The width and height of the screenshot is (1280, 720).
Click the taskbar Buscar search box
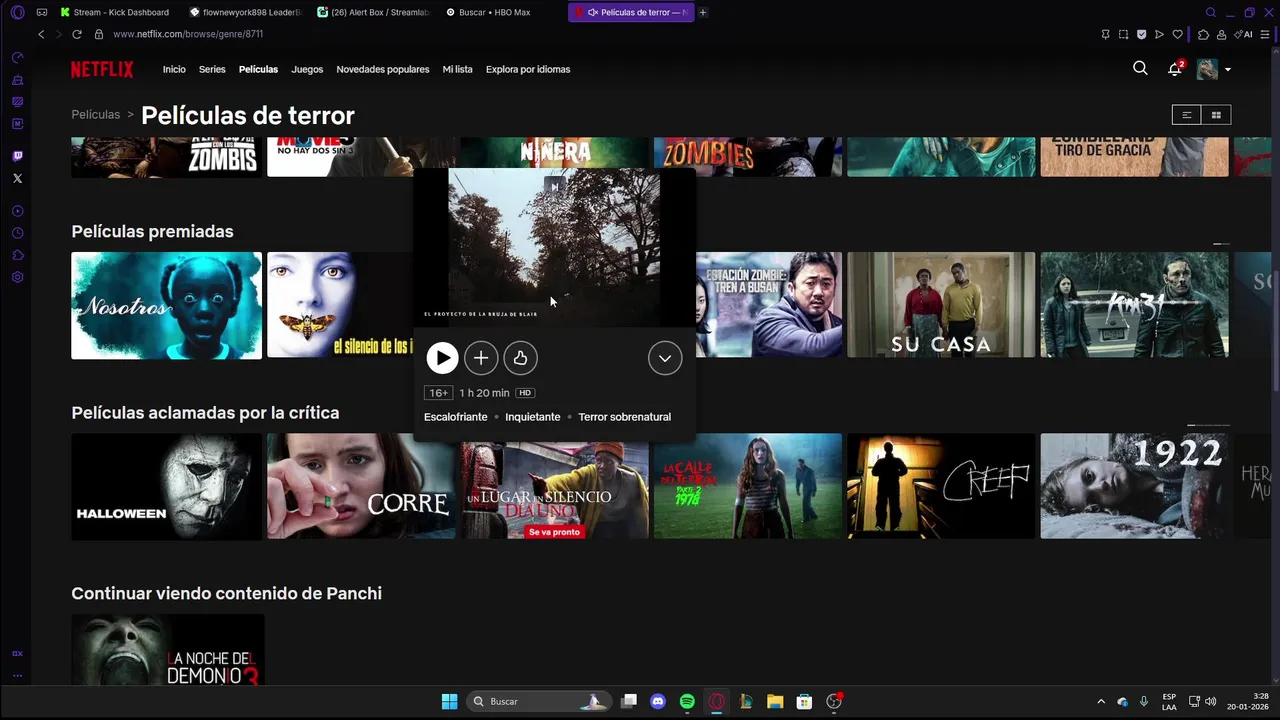tap(539, 701)
